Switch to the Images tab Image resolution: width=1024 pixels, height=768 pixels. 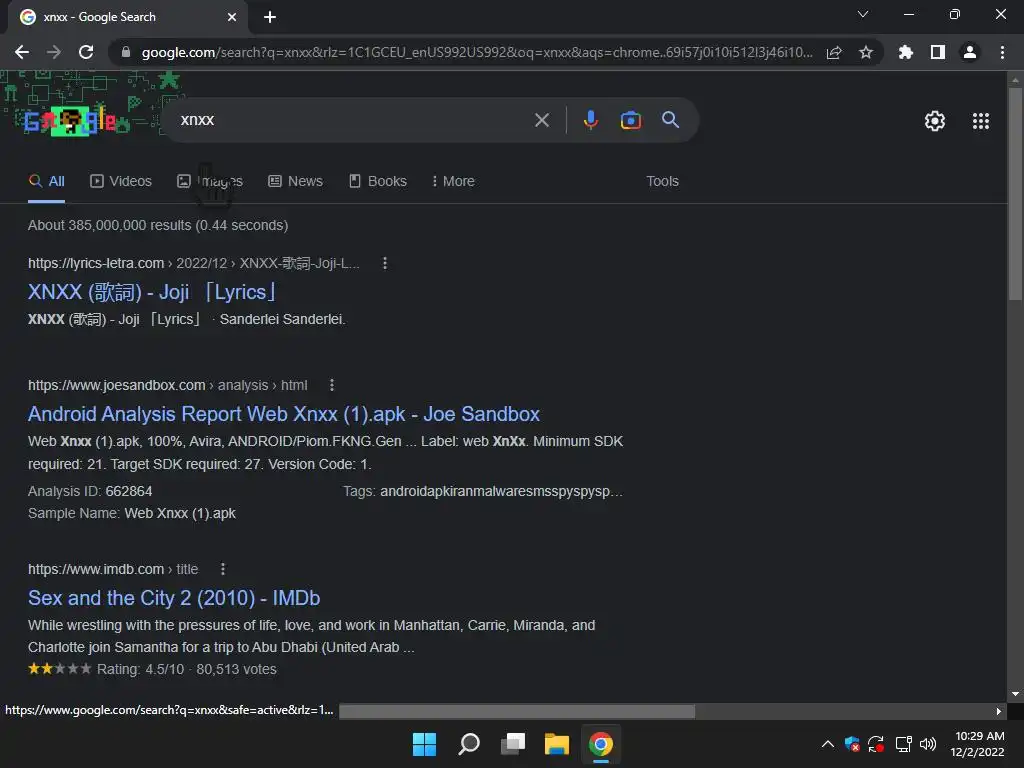coord(210,182)
